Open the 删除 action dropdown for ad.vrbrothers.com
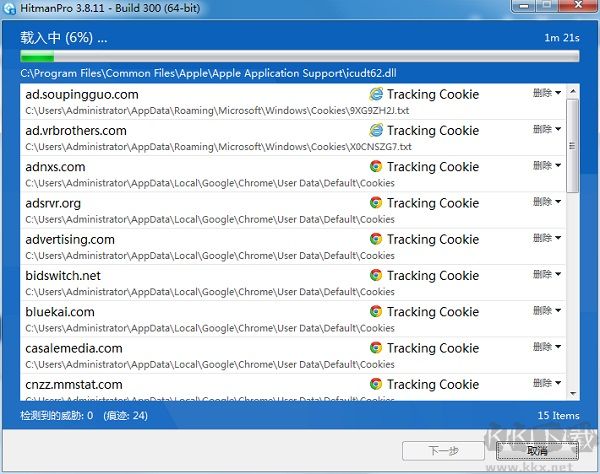This screenshot has height=474, width=600. click(547, 129)
